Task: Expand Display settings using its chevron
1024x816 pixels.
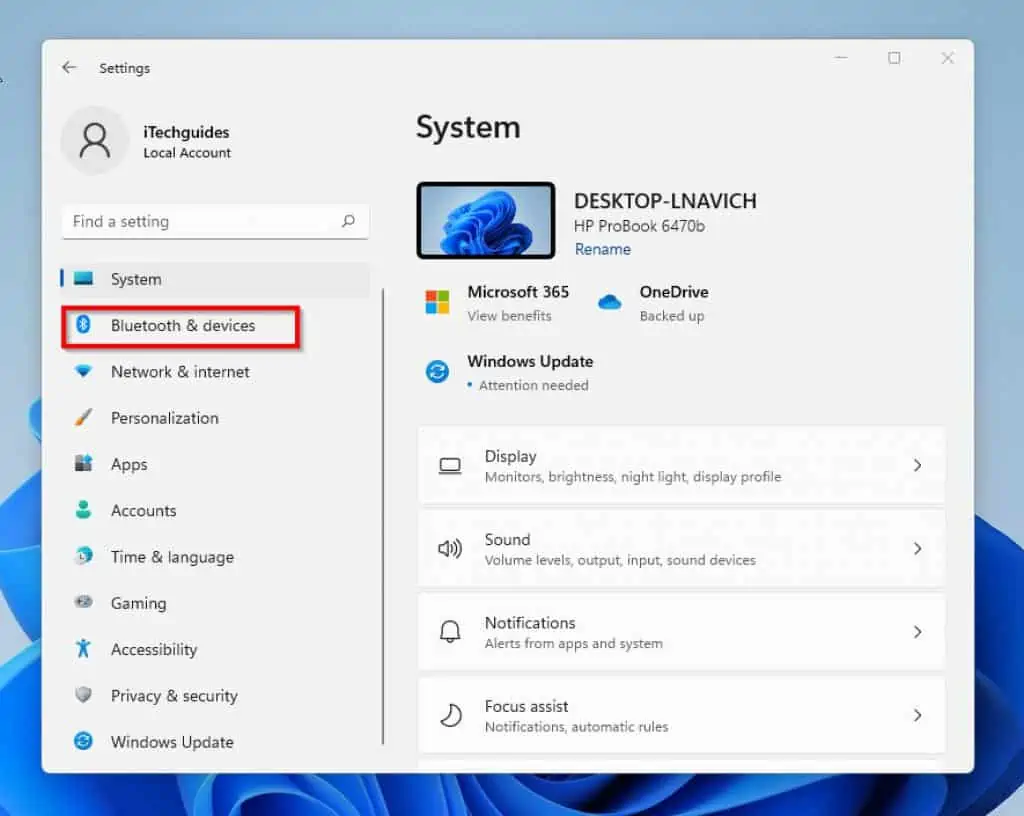Action: coord(917,466)
